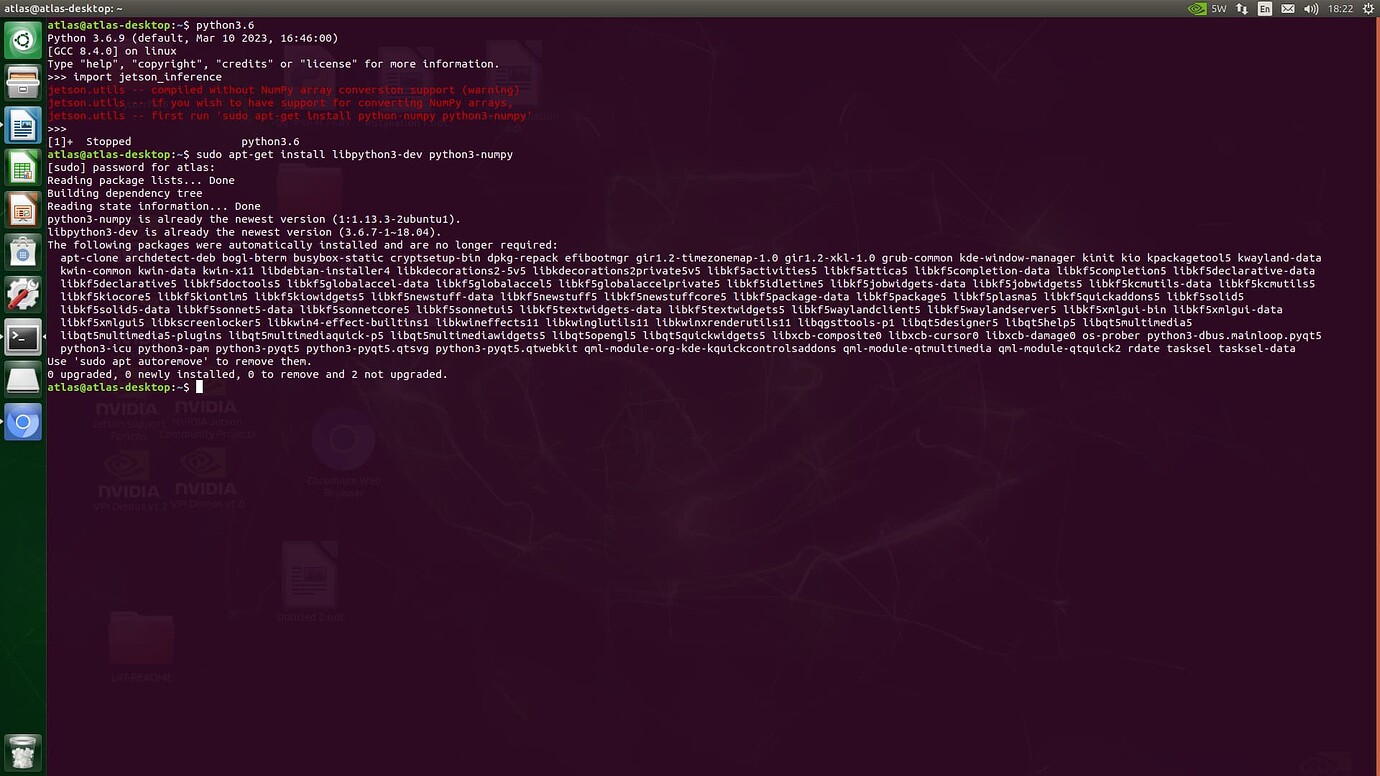
Task: Click the terminal prompt to focus input
Action: (x=200, y=387)
